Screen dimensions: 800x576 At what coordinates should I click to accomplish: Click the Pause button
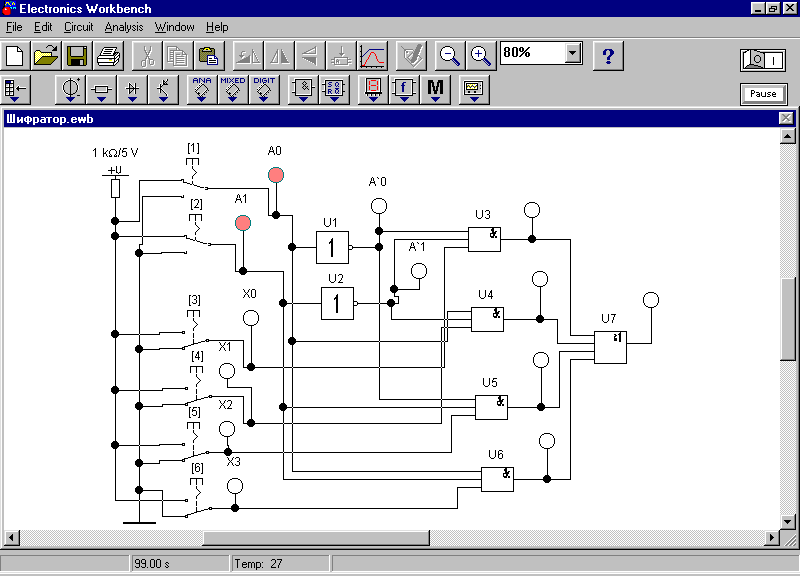763,94
